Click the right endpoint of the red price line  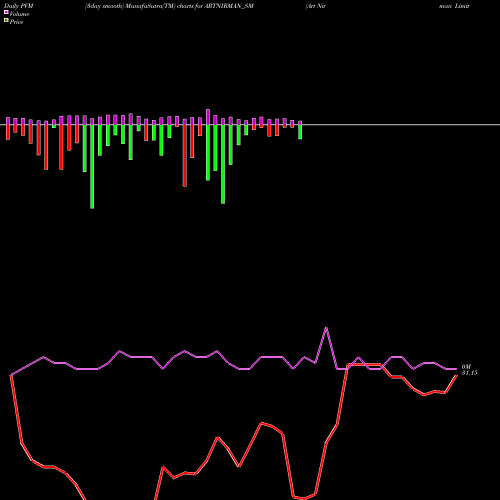click(x=456, y=376)
